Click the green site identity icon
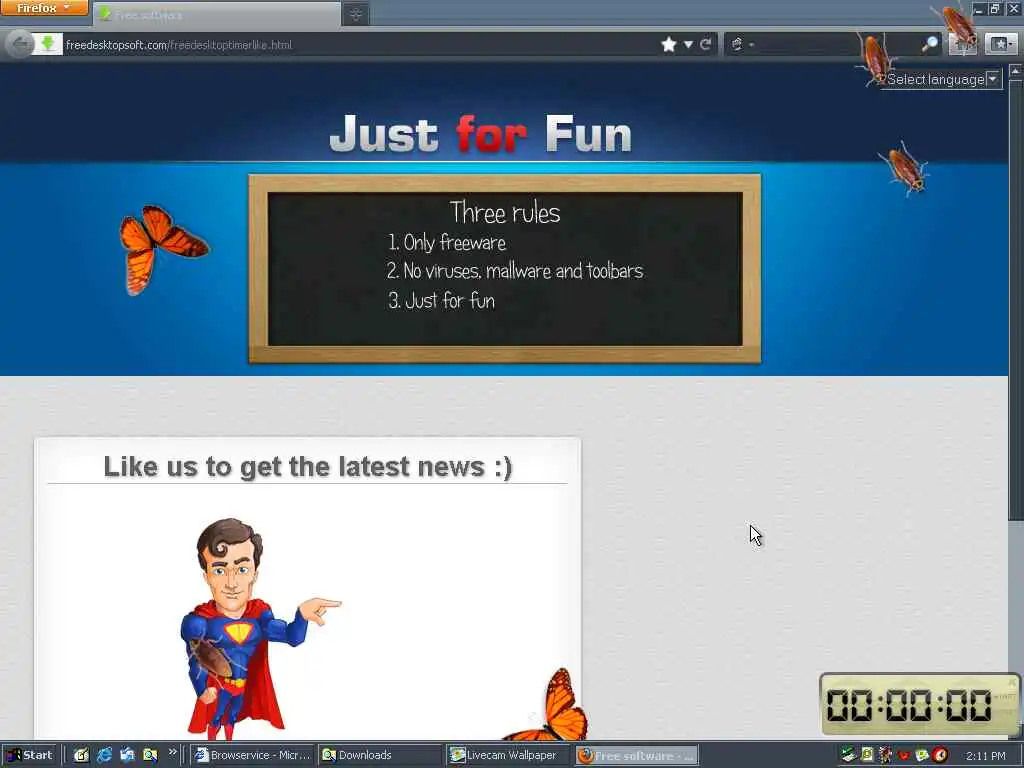The height and width of the screenshot is (768, 1024). click(48, 44)
